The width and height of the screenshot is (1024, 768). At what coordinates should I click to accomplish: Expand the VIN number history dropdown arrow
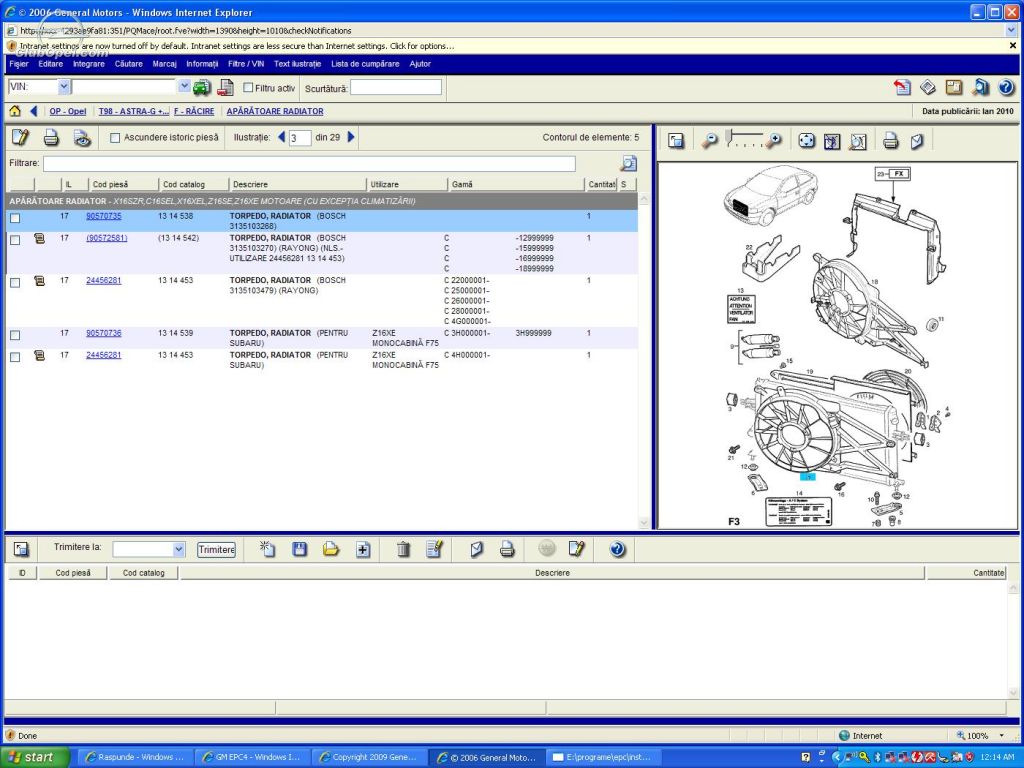[x=184, y=86]
